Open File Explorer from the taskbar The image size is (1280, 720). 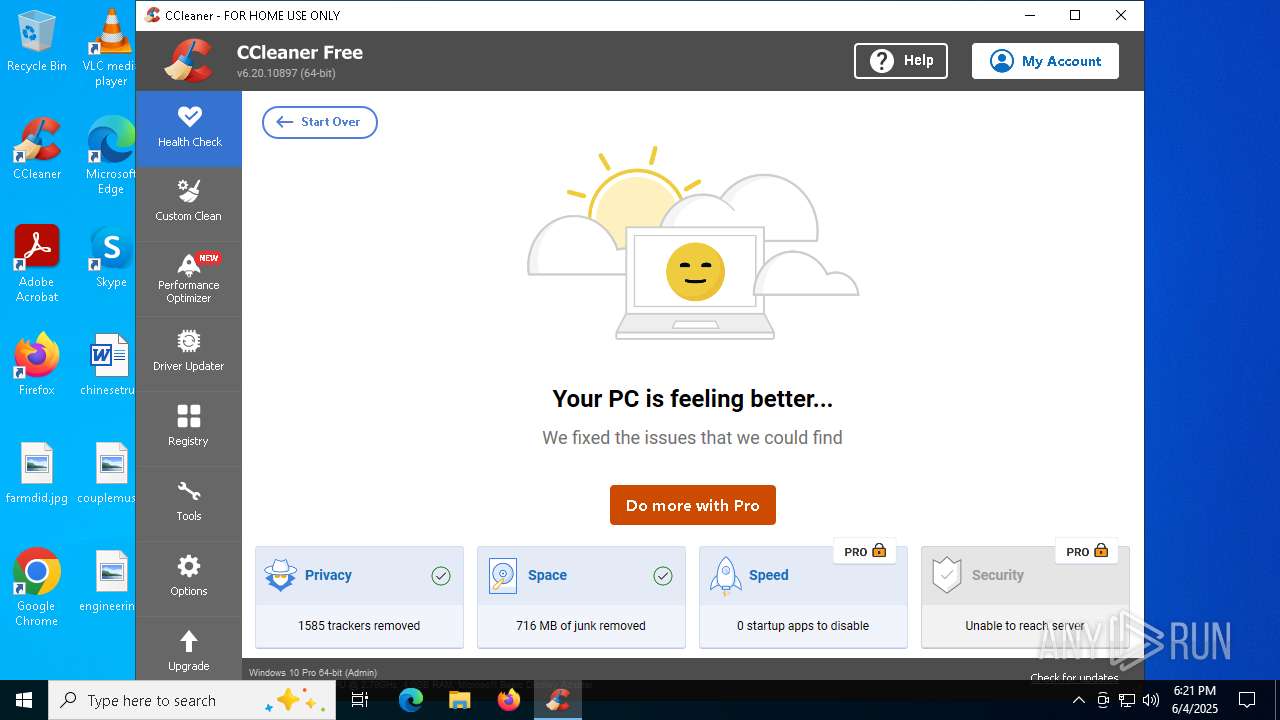(x=459, y=700)
